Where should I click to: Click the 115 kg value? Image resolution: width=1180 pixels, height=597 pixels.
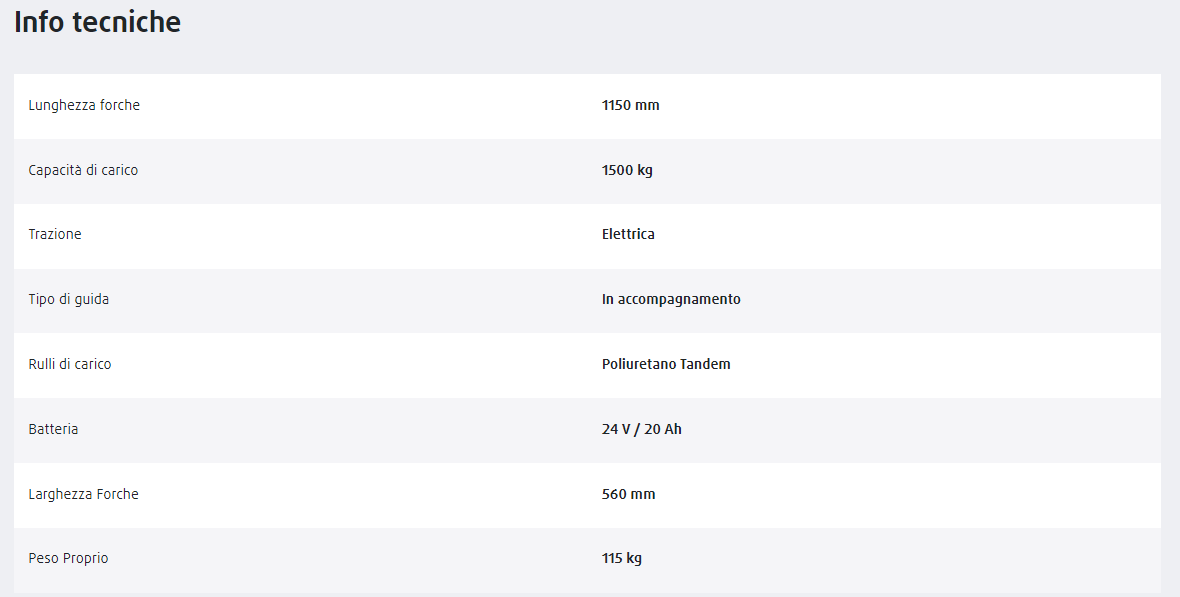[x=622, y=559]
